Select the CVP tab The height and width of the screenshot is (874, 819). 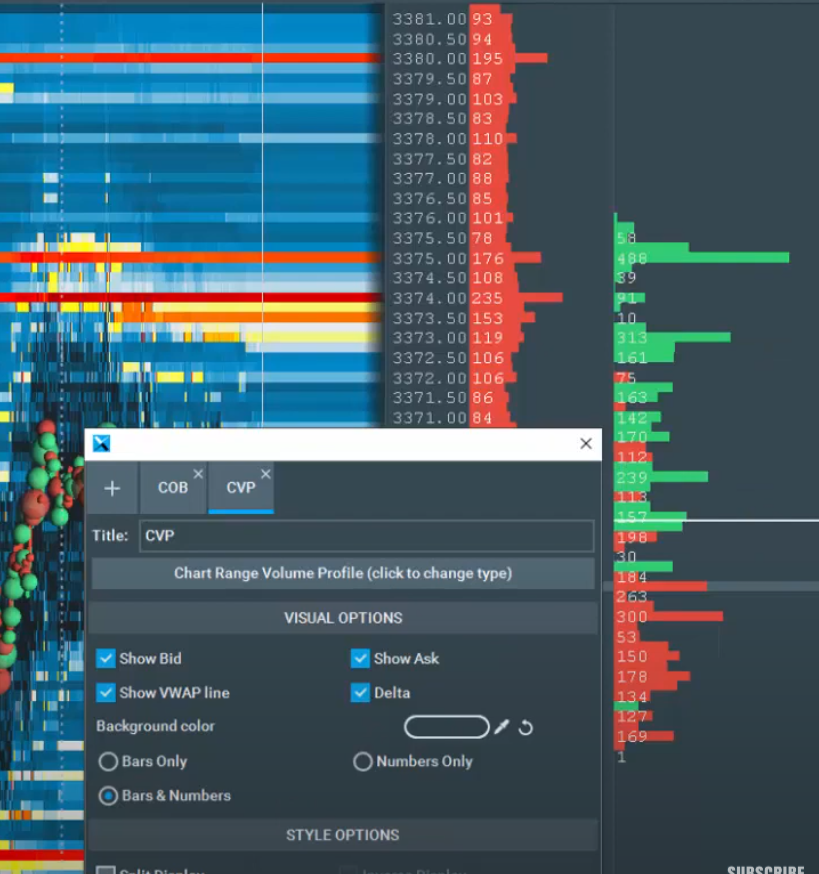(240, 488)
